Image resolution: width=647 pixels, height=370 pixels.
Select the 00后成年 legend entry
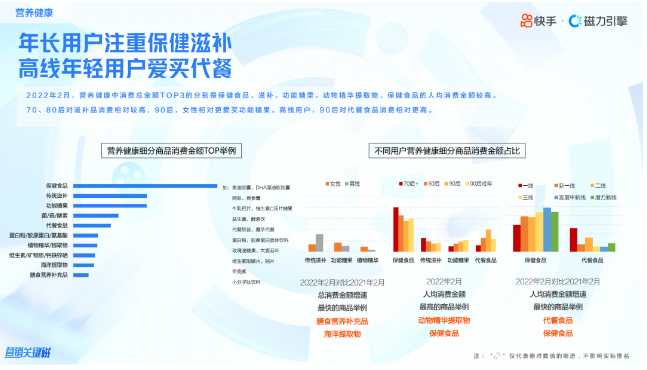coord(479,184)
